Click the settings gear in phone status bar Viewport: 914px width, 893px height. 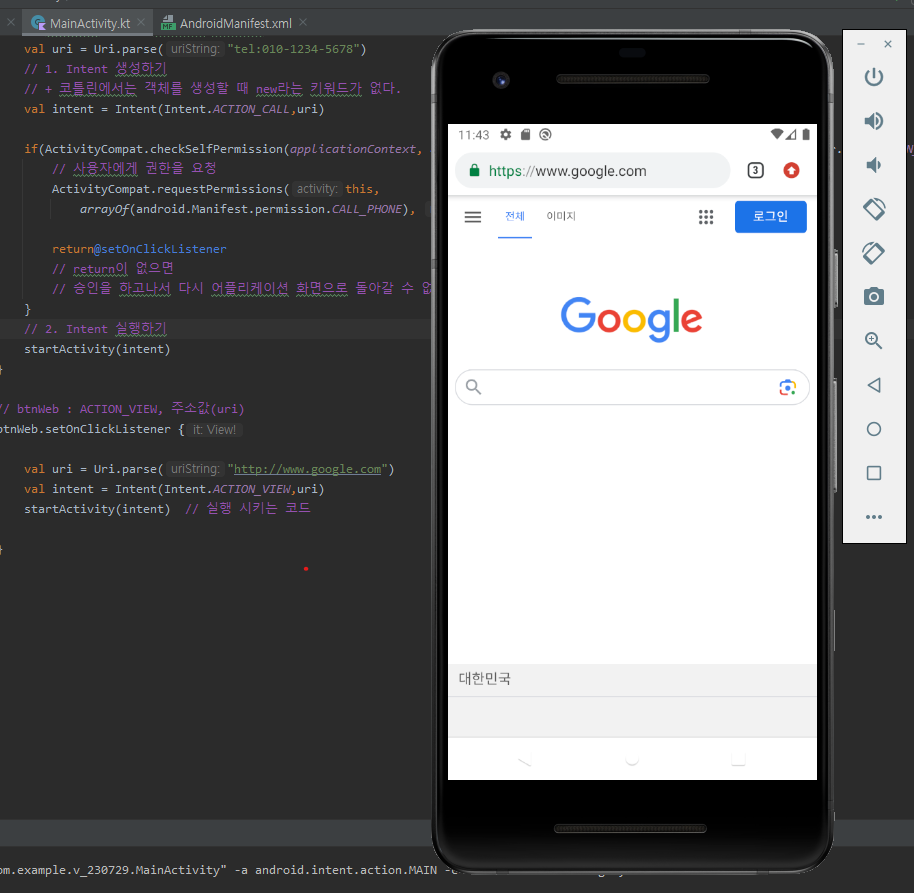tap(505, 135)
